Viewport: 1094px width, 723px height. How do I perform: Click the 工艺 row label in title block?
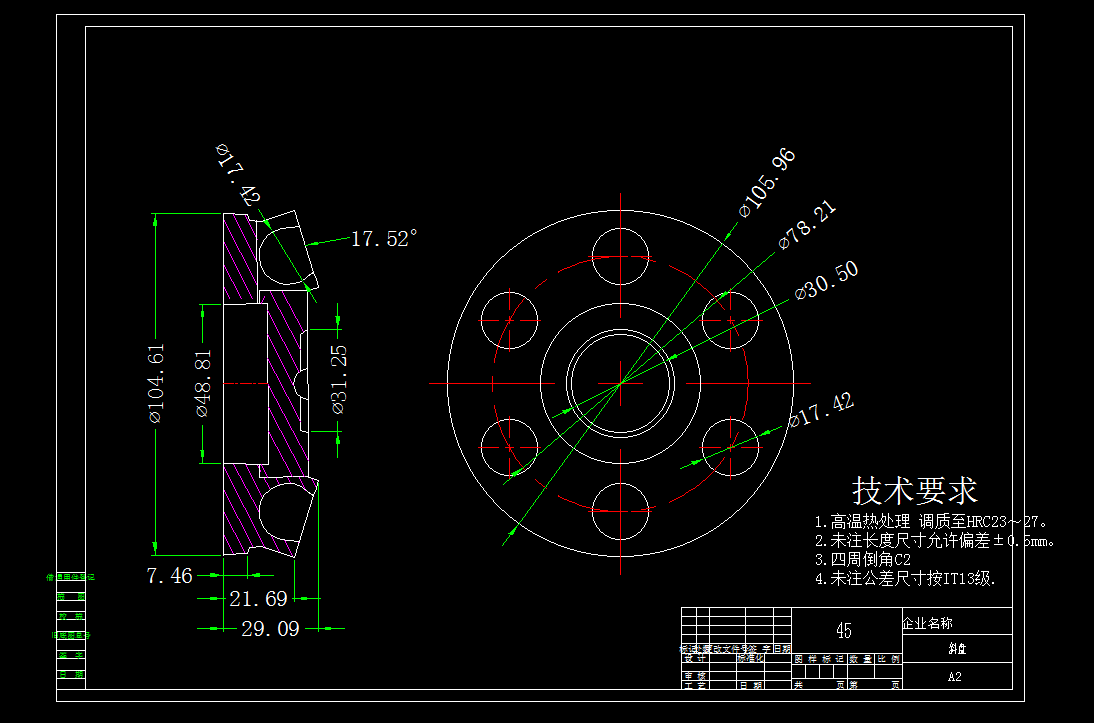[x=695, y=685]
